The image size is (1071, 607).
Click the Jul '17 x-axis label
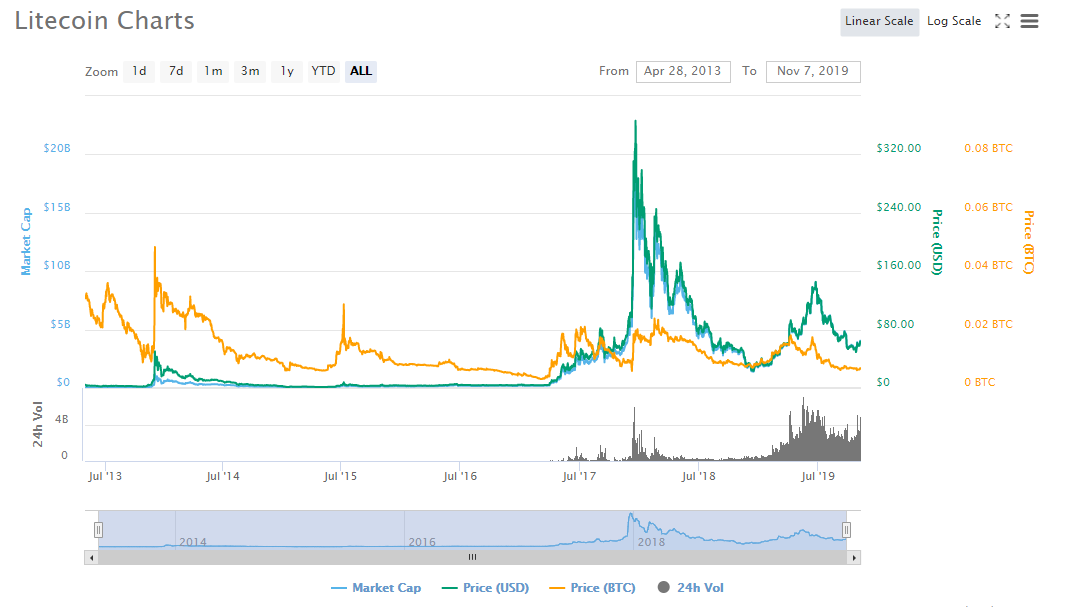pyautogui.click(x=579, y=477)
